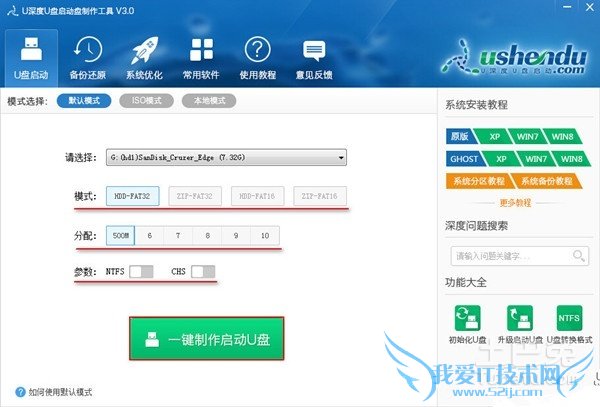Select 本地模式 mode
This screenshot has height=407, width=600.
click(209, 101)
